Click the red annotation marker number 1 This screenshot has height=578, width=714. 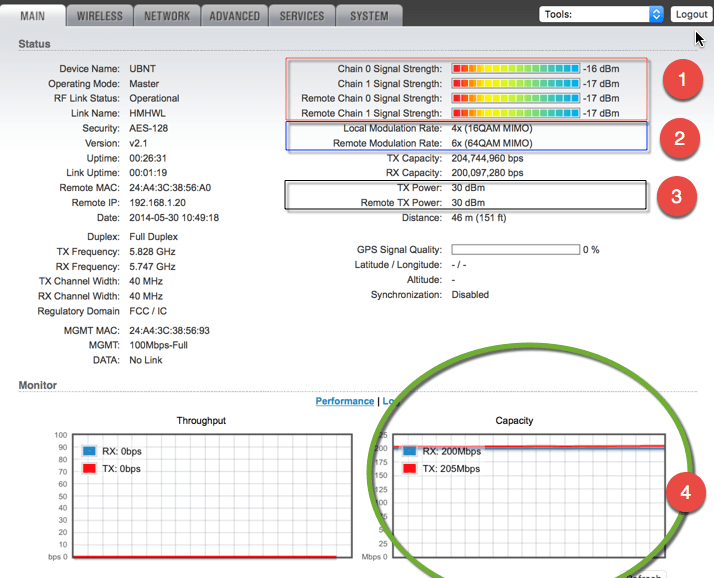tap(681, 83)
